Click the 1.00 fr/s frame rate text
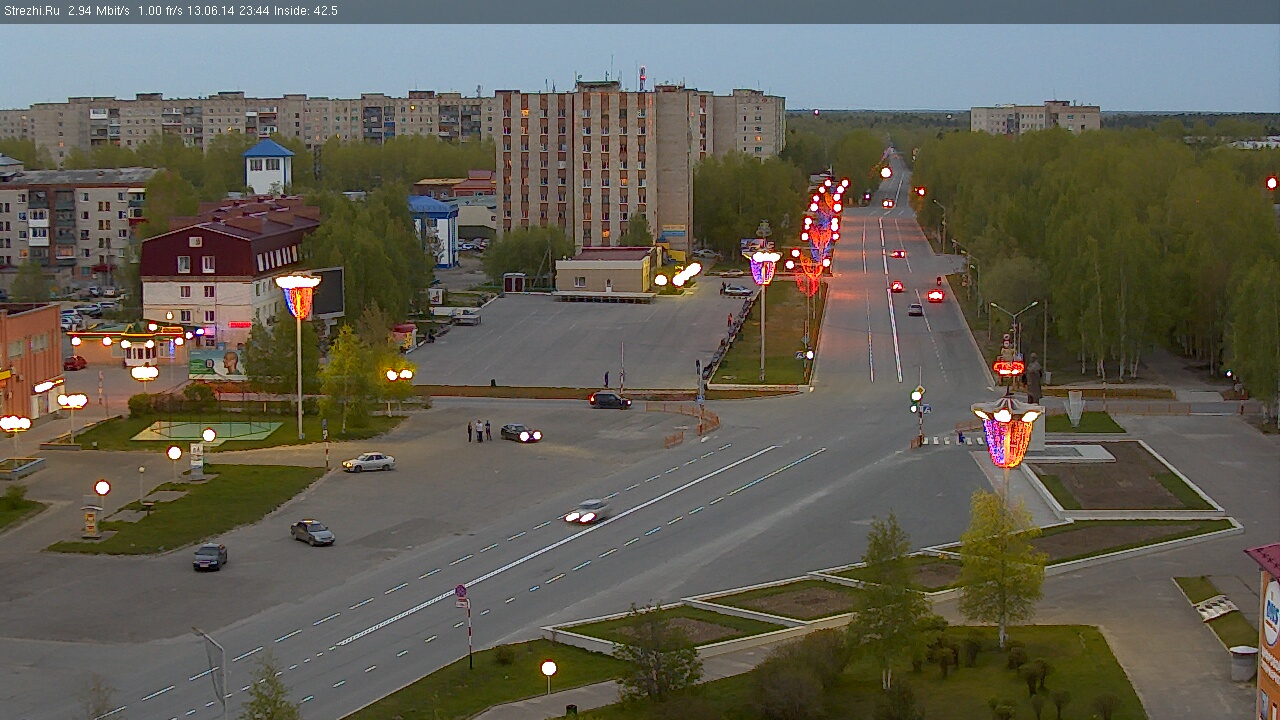Viewport: 1280px width, 720px height. coord(161,11)
